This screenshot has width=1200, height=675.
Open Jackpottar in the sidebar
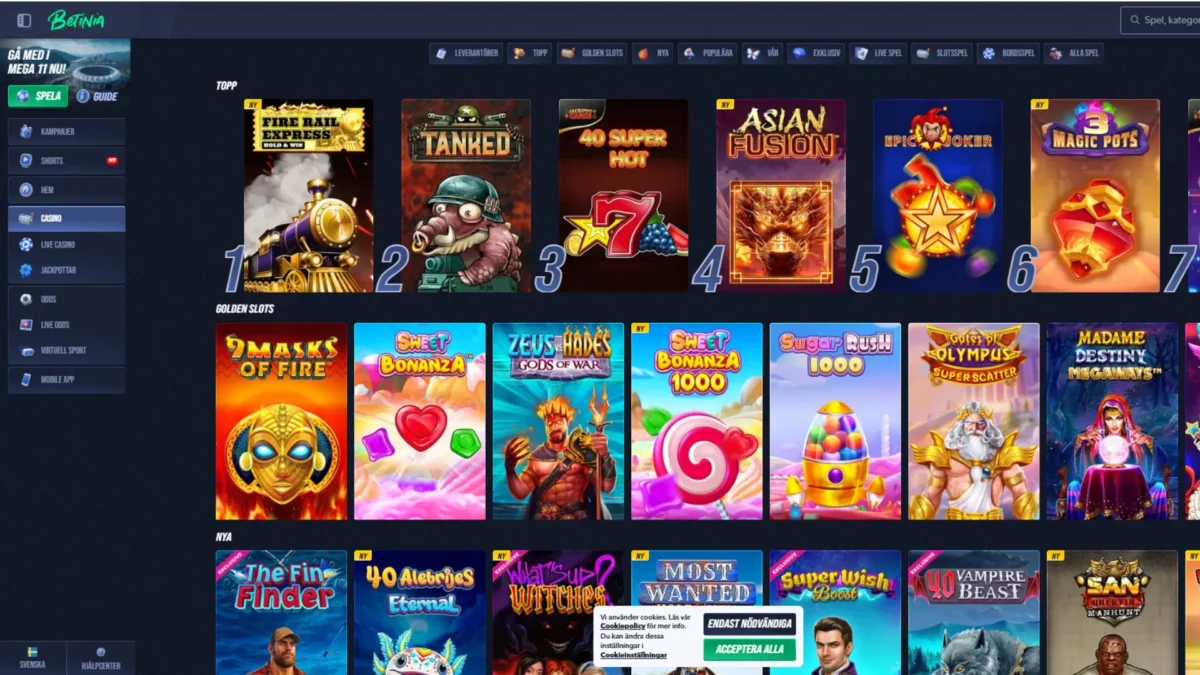[66, 270]
